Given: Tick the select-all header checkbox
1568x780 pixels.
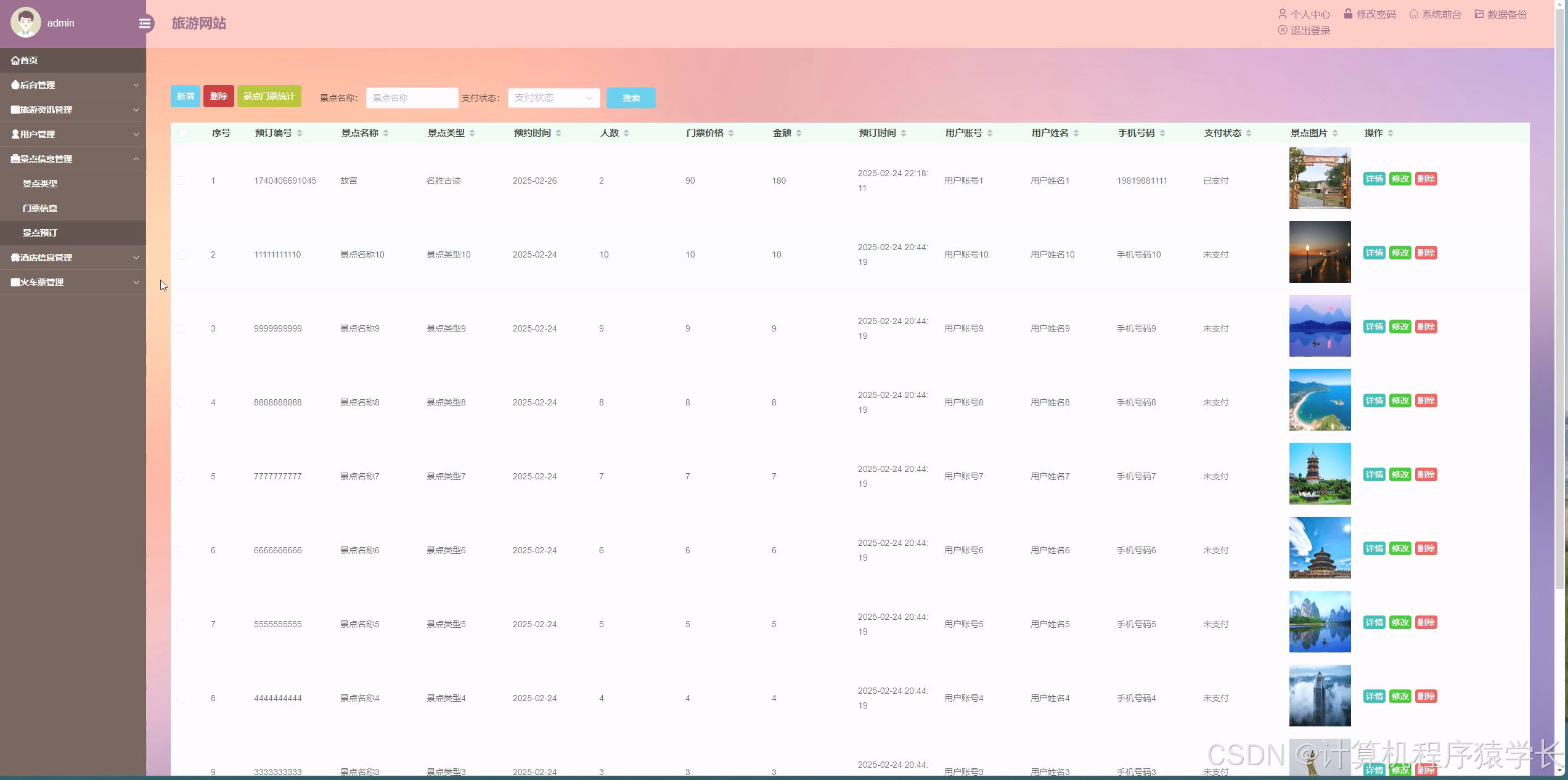Looking at the screenshot, I should pyautogui.click(x=182, y=133).
